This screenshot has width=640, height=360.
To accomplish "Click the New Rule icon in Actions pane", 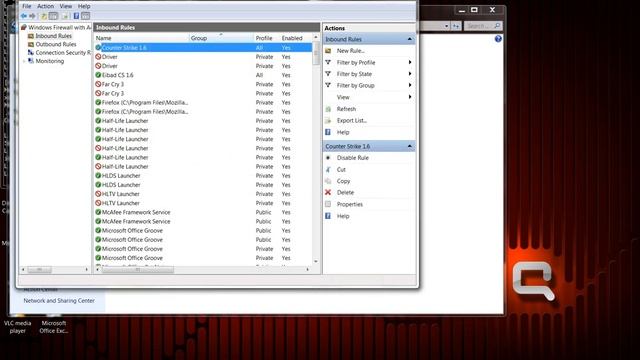I will coord(328,51).
